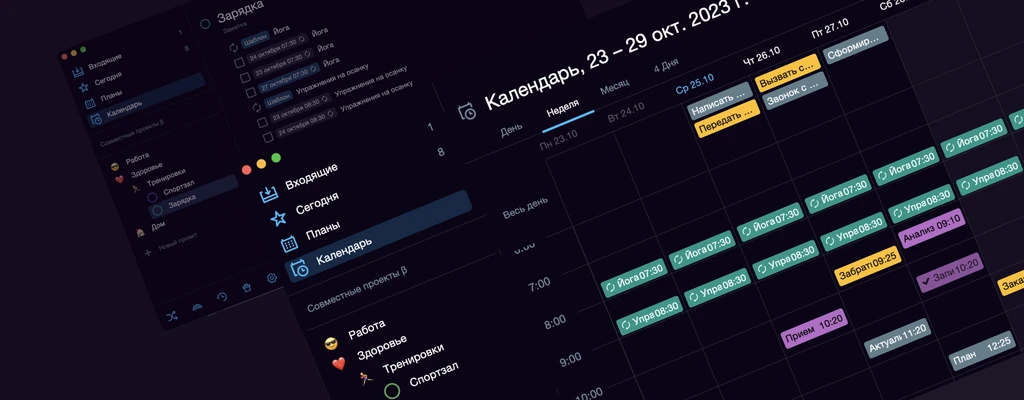Check the 24 октября 08:30 Упражнения task
1024x400 pixels.
point(268,137)
